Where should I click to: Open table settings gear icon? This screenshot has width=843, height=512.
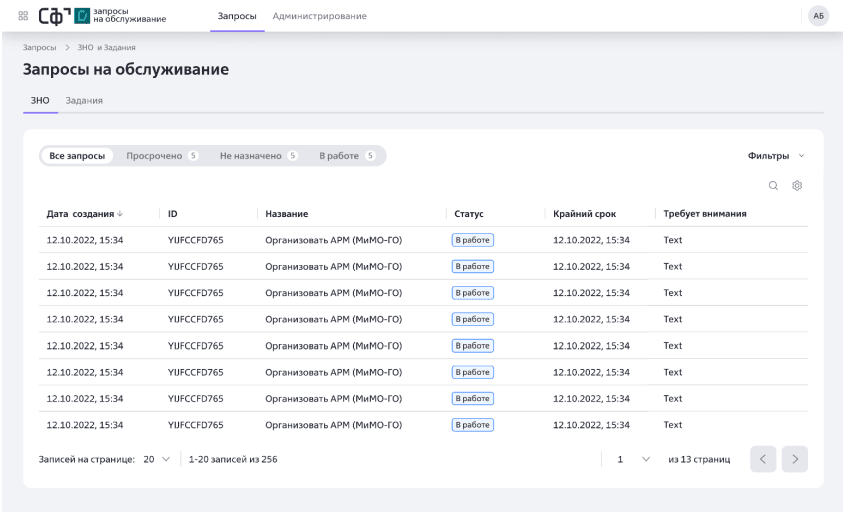[x=797, y=186]
